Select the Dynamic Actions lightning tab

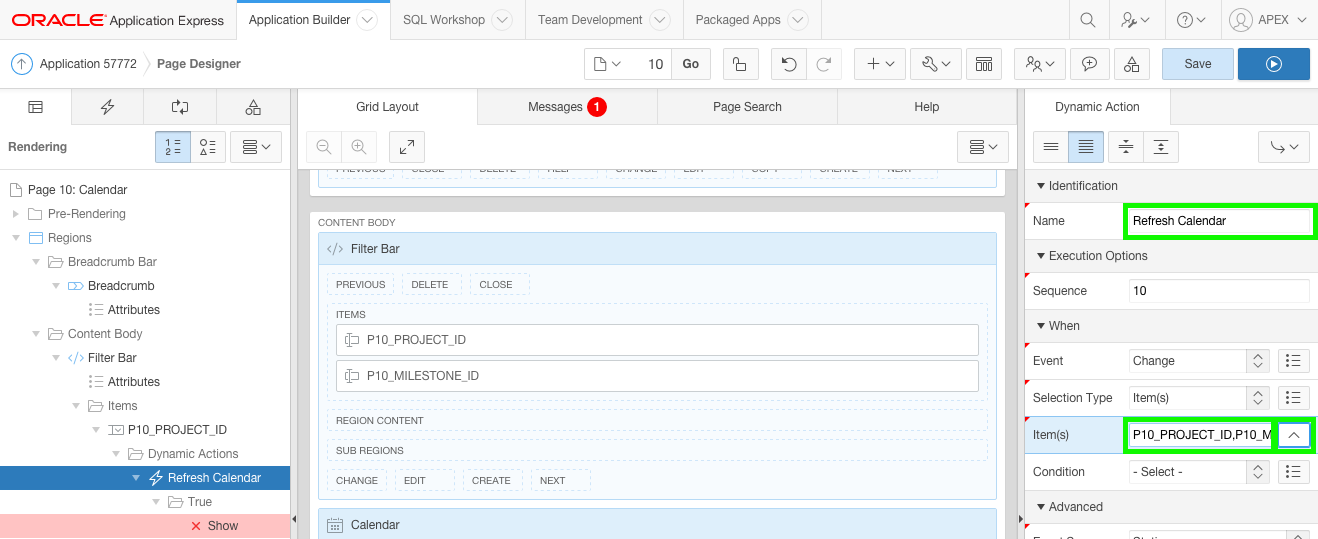point(108,107)
